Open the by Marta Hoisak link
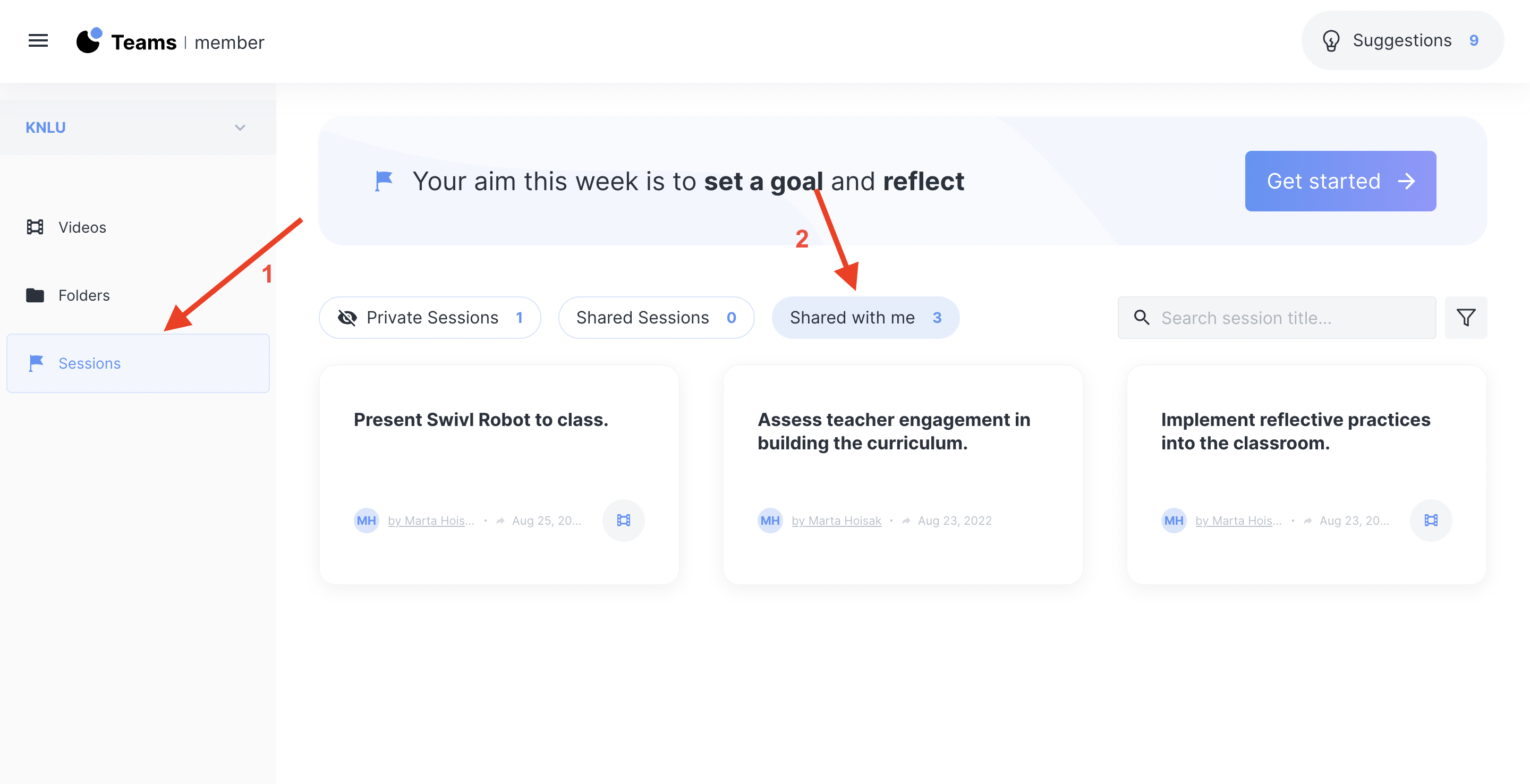Viewport: 1530px width, 784px height. coord(836,521)
